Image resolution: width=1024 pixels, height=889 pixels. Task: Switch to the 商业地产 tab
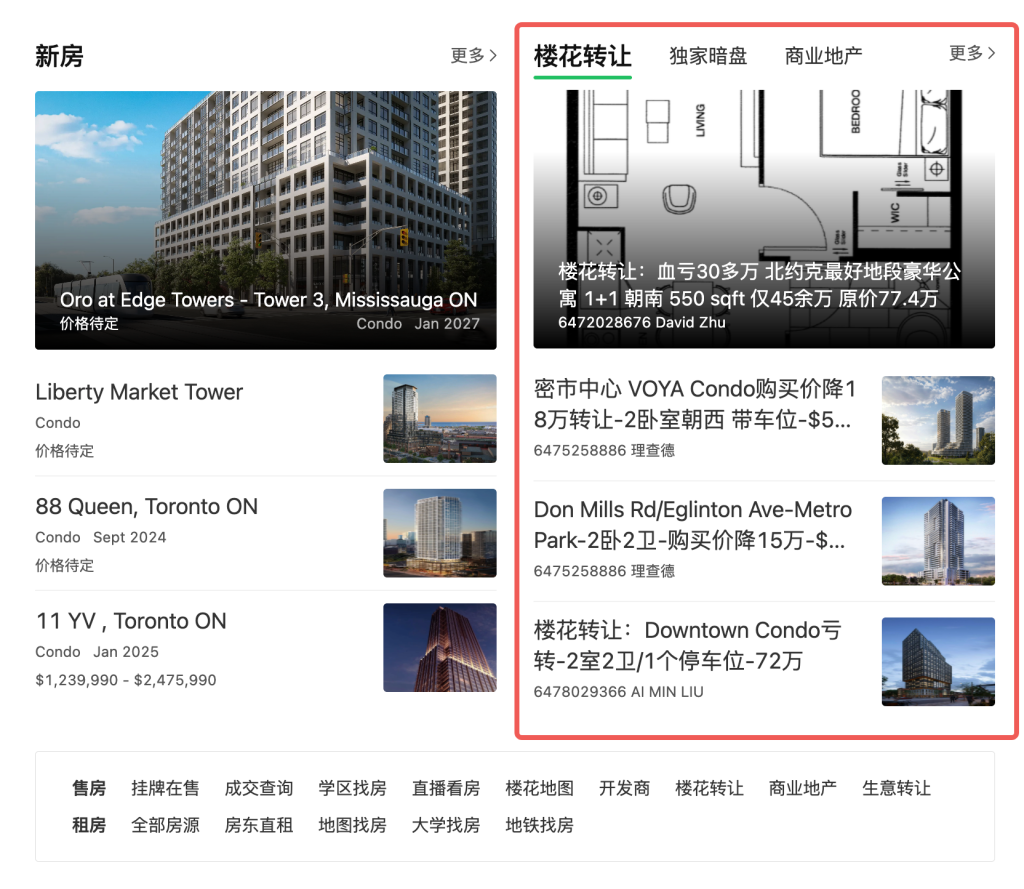824,56
